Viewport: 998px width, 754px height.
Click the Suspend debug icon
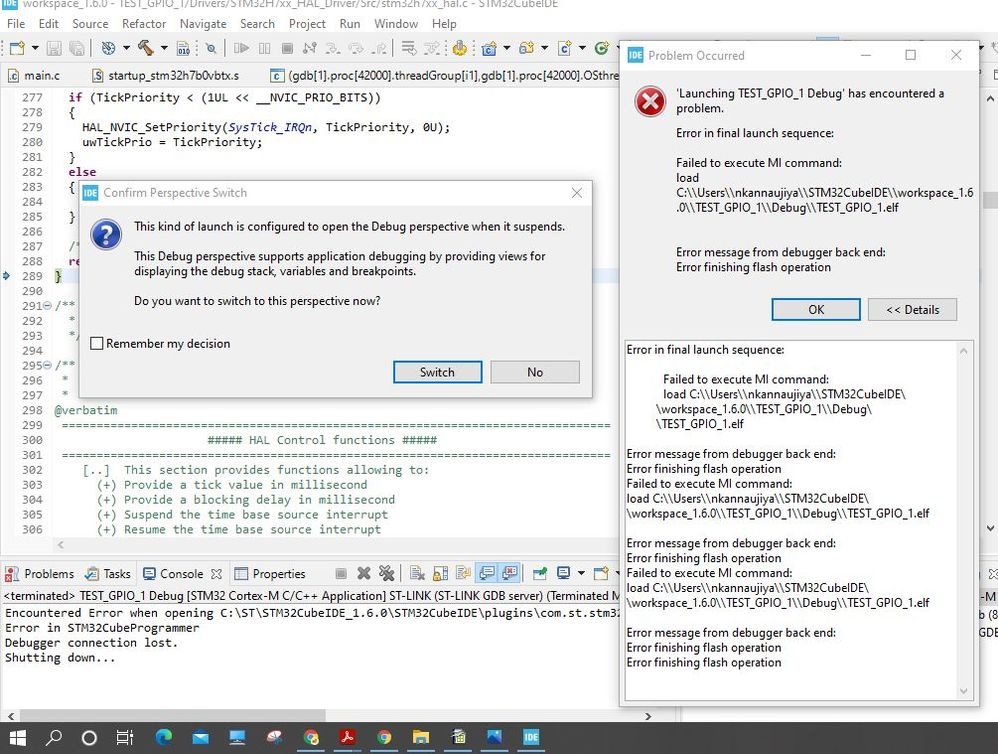264,48
